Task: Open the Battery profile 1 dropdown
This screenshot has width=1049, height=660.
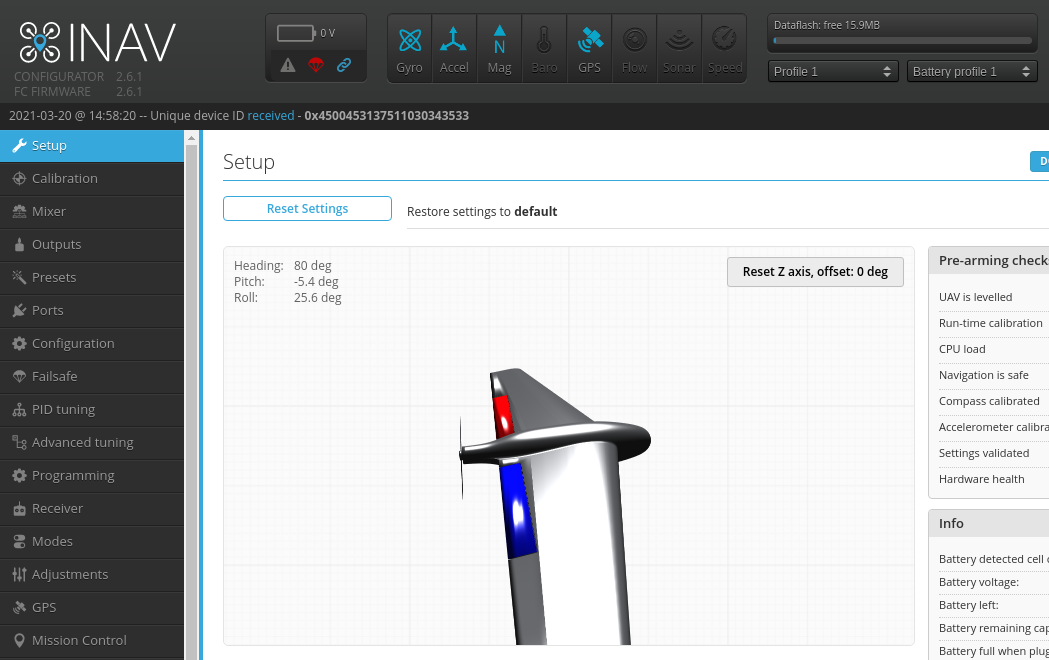Action: [x=971, y=72]
